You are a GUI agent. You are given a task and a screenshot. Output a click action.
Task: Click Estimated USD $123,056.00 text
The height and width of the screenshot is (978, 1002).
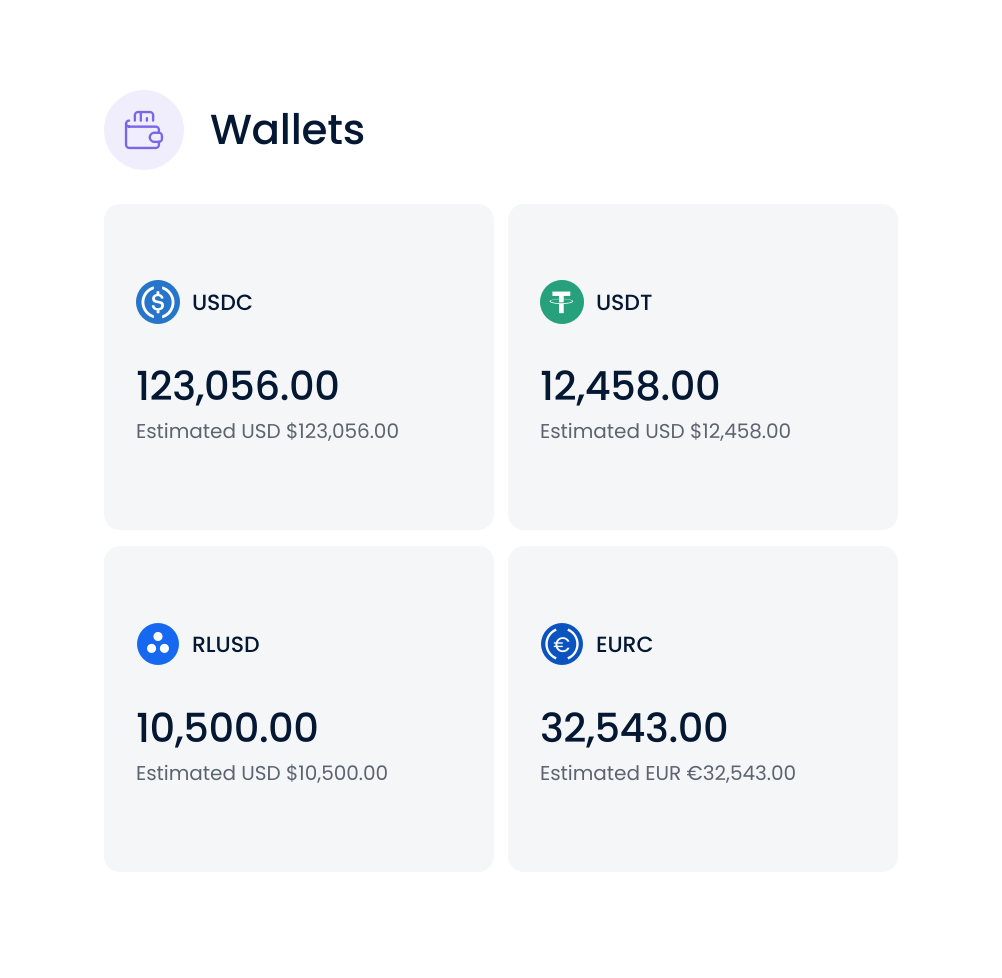pos(267,431)
